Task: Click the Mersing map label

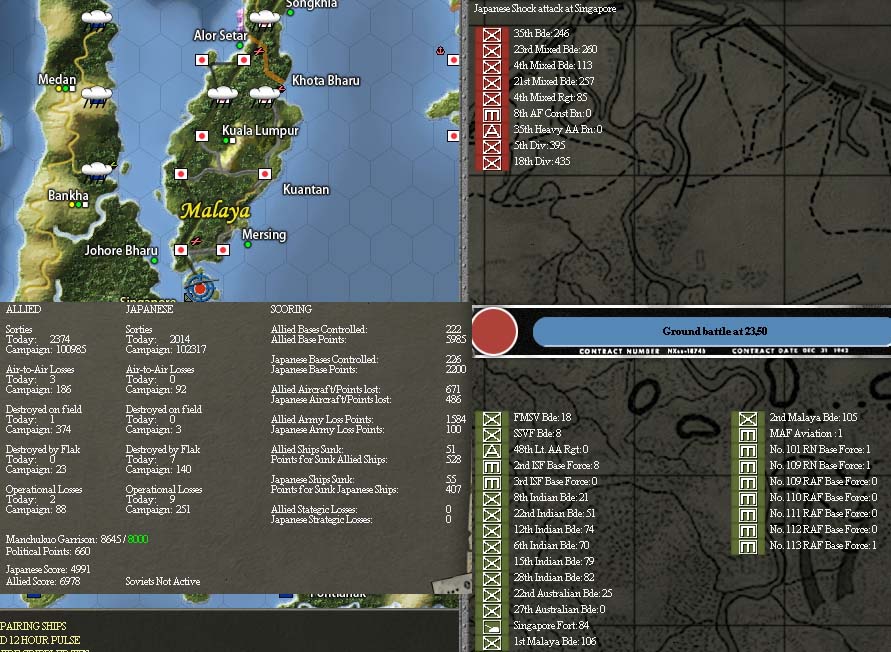Action: pos(264,234)
